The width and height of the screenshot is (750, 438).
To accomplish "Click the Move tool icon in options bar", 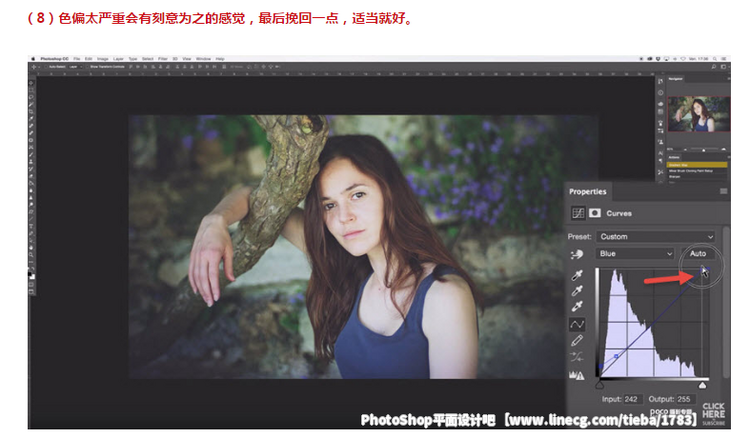I will tap(34, 67).
